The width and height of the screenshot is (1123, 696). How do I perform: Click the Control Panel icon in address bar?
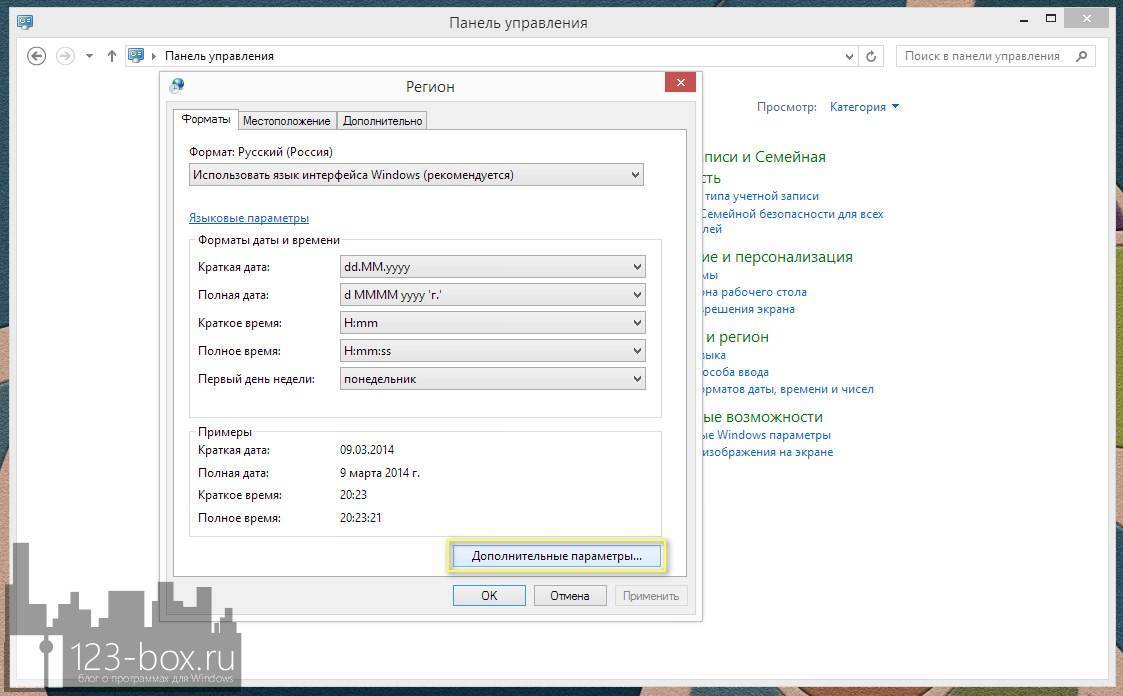pyautogui.click(x=136, y=56)
